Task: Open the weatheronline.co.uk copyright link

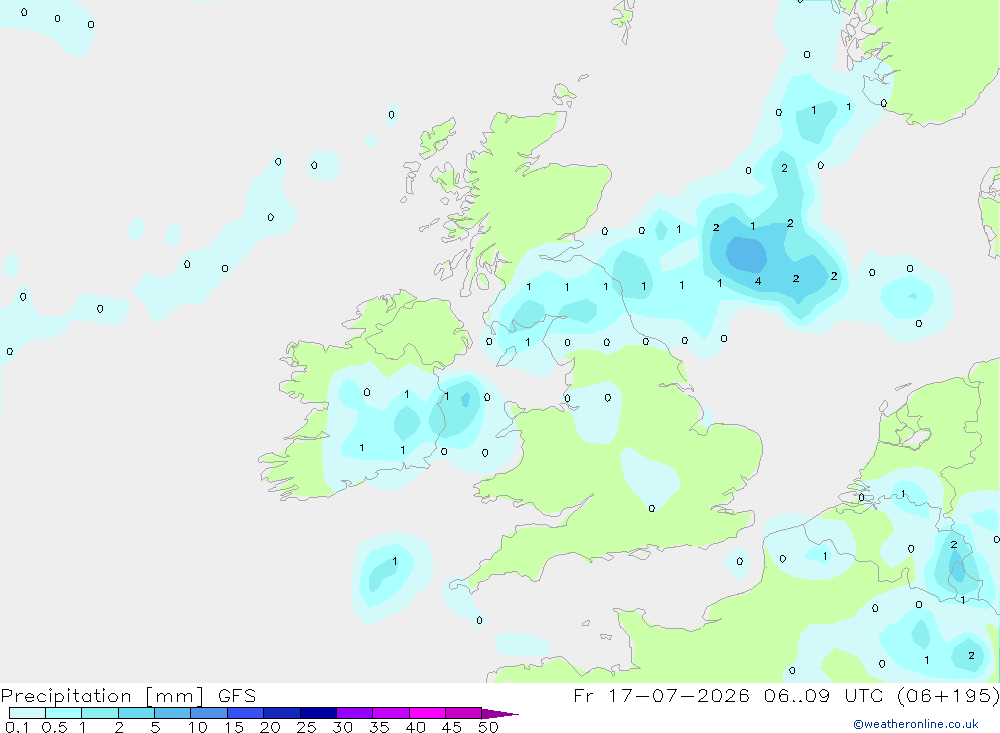Action: (x=915, y=724)
